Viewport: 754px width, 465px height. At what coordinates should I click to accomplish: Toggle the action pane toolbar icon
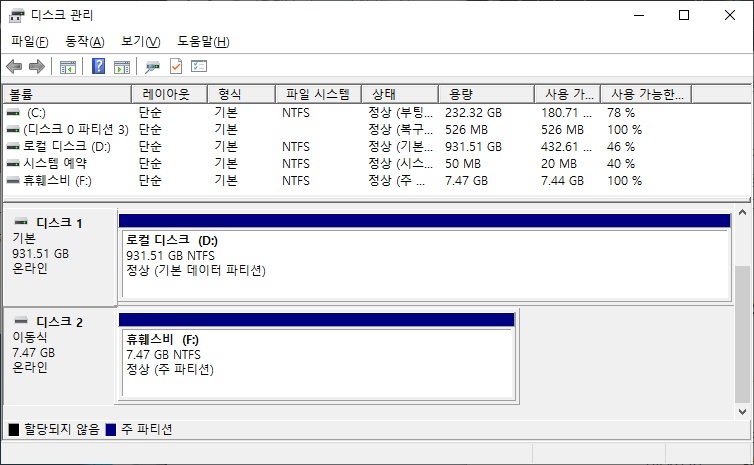pos(122,66)
